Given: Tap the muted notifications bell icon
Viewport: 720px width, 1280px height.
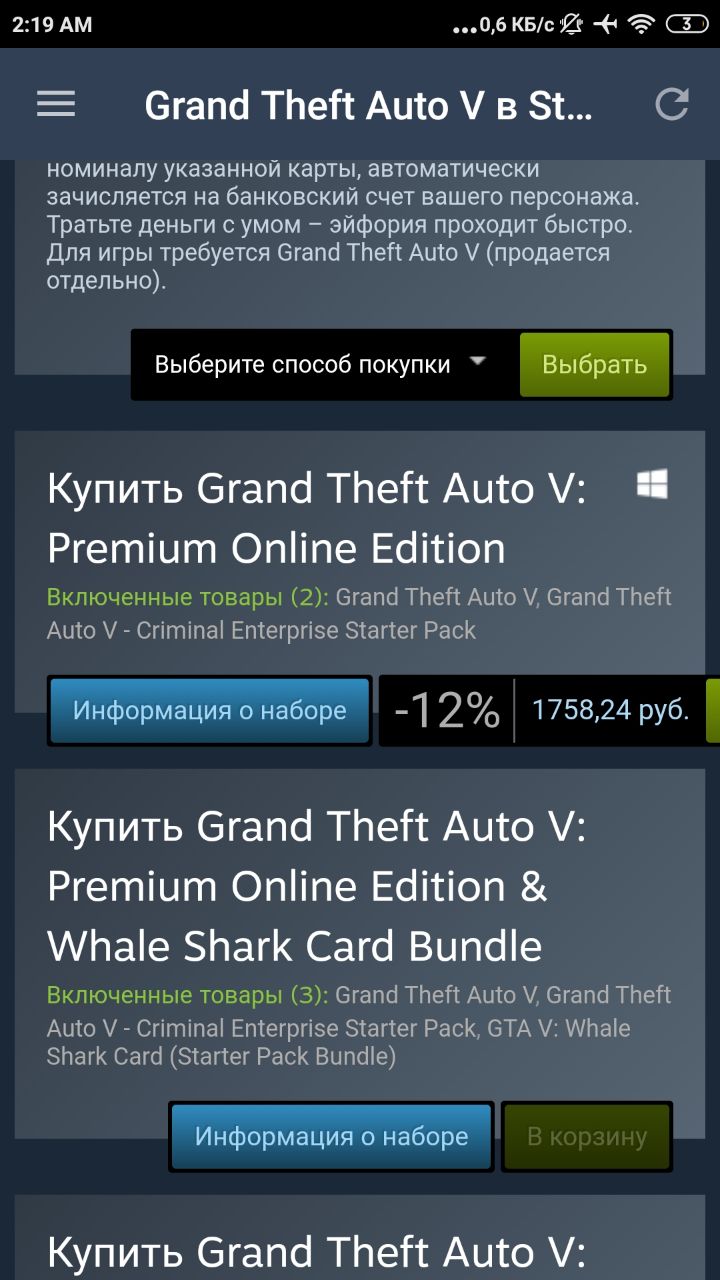Looking at the screenshot, I should (571, 24).
